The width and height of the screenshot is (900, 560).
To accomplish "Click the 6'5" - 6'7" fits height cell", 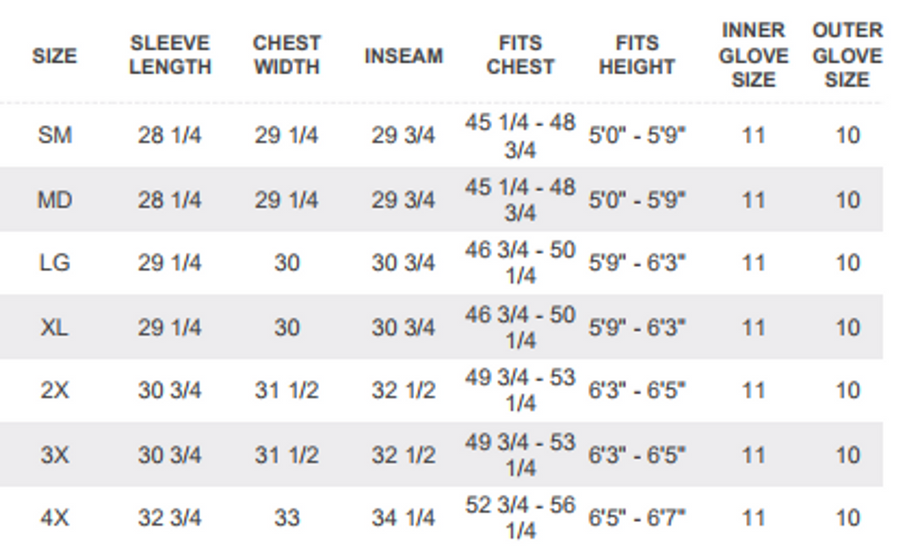I will 637,518.
